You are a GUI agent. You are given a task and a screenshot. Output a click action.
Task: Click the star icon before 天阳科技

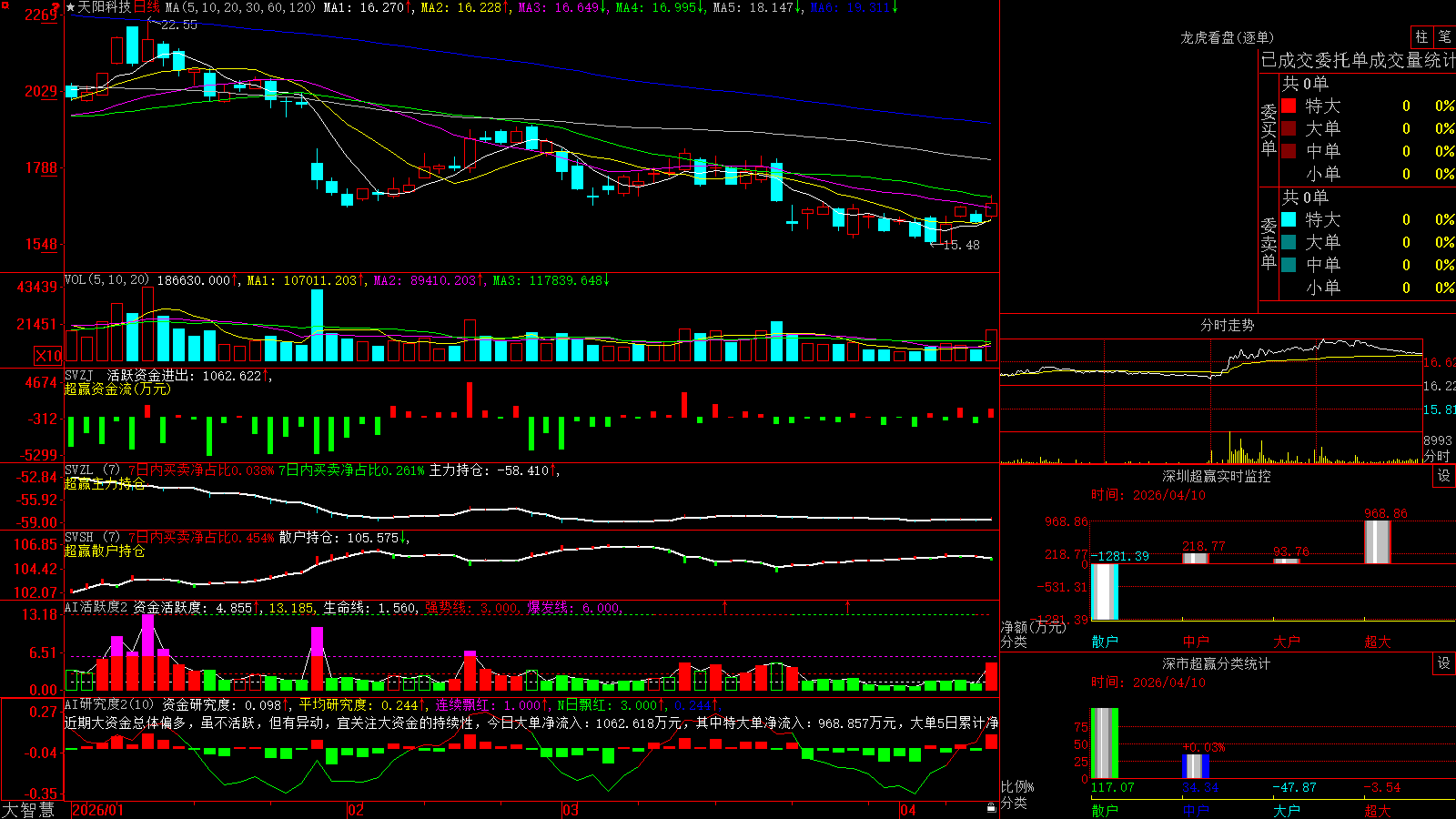coord(70,7)
